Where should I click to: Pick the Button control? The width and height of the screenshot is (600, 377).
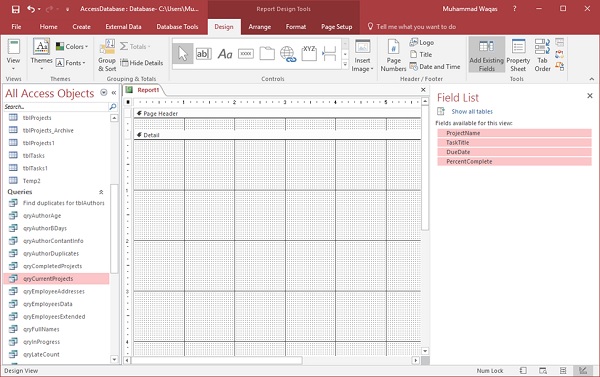pyautogui.click(x=246, y=54)
